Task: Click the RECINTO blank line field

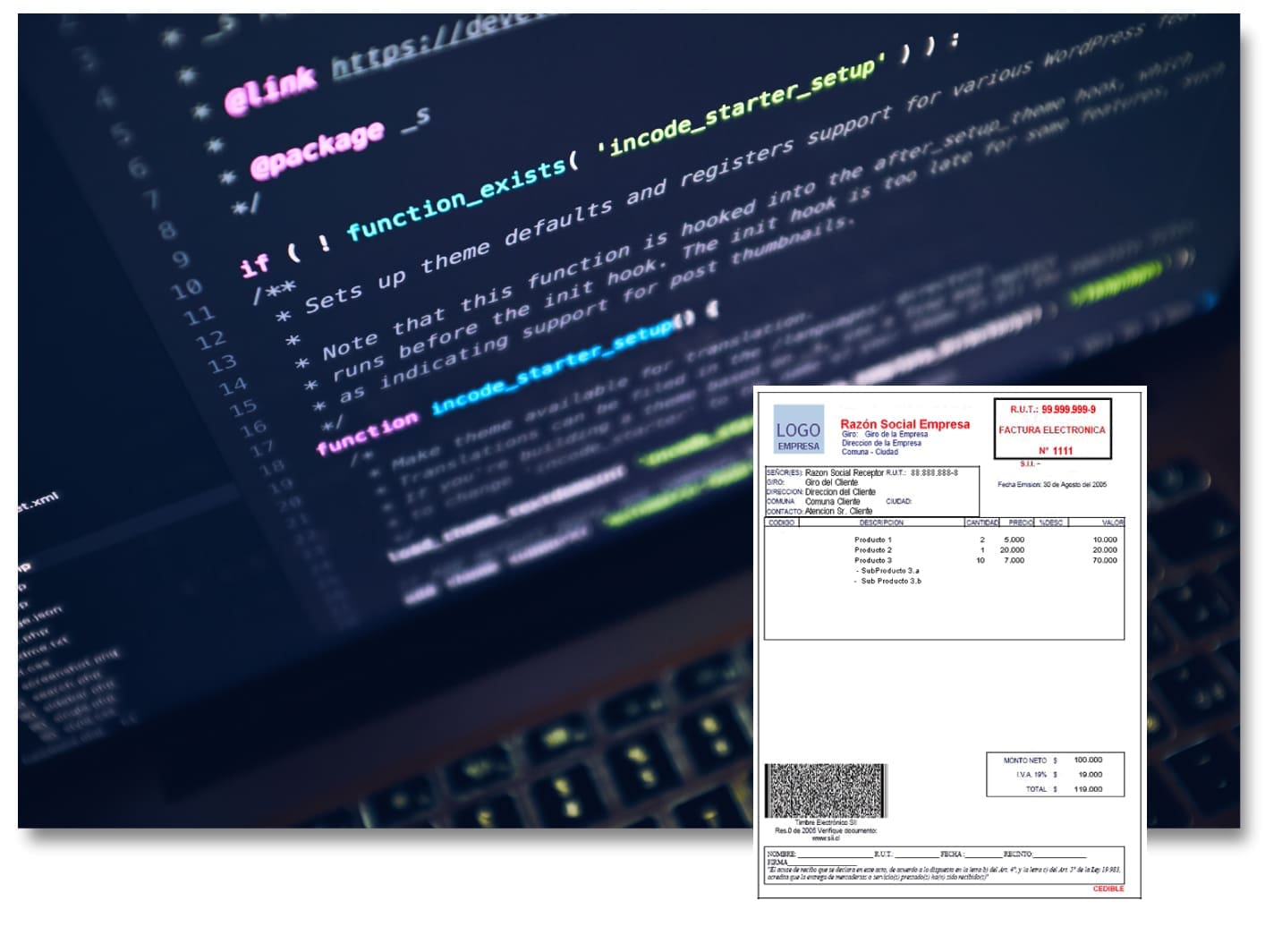Action: (x=1062, y=854)
